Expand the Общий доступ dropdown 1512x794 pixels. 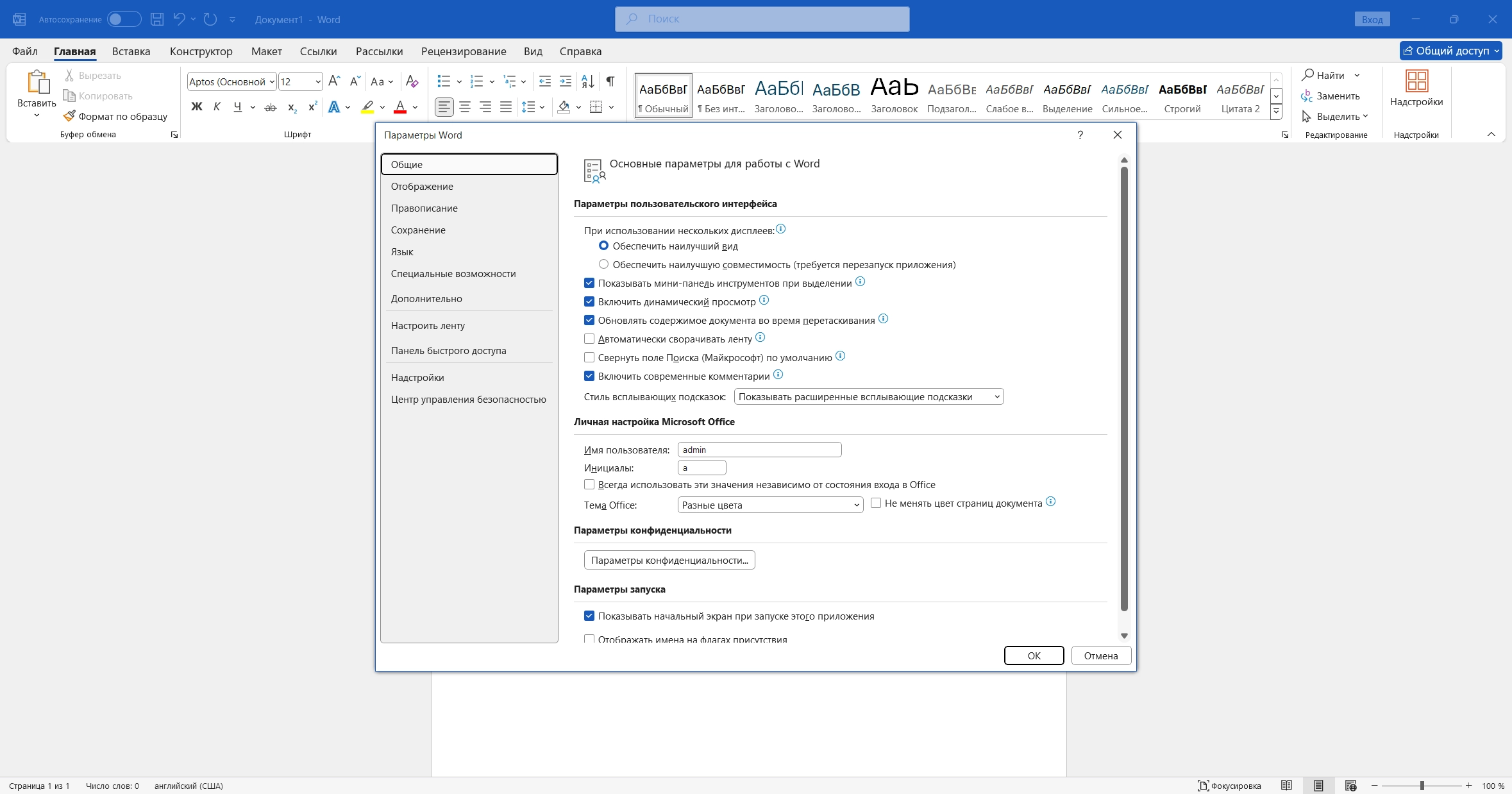coord(1497,51)
